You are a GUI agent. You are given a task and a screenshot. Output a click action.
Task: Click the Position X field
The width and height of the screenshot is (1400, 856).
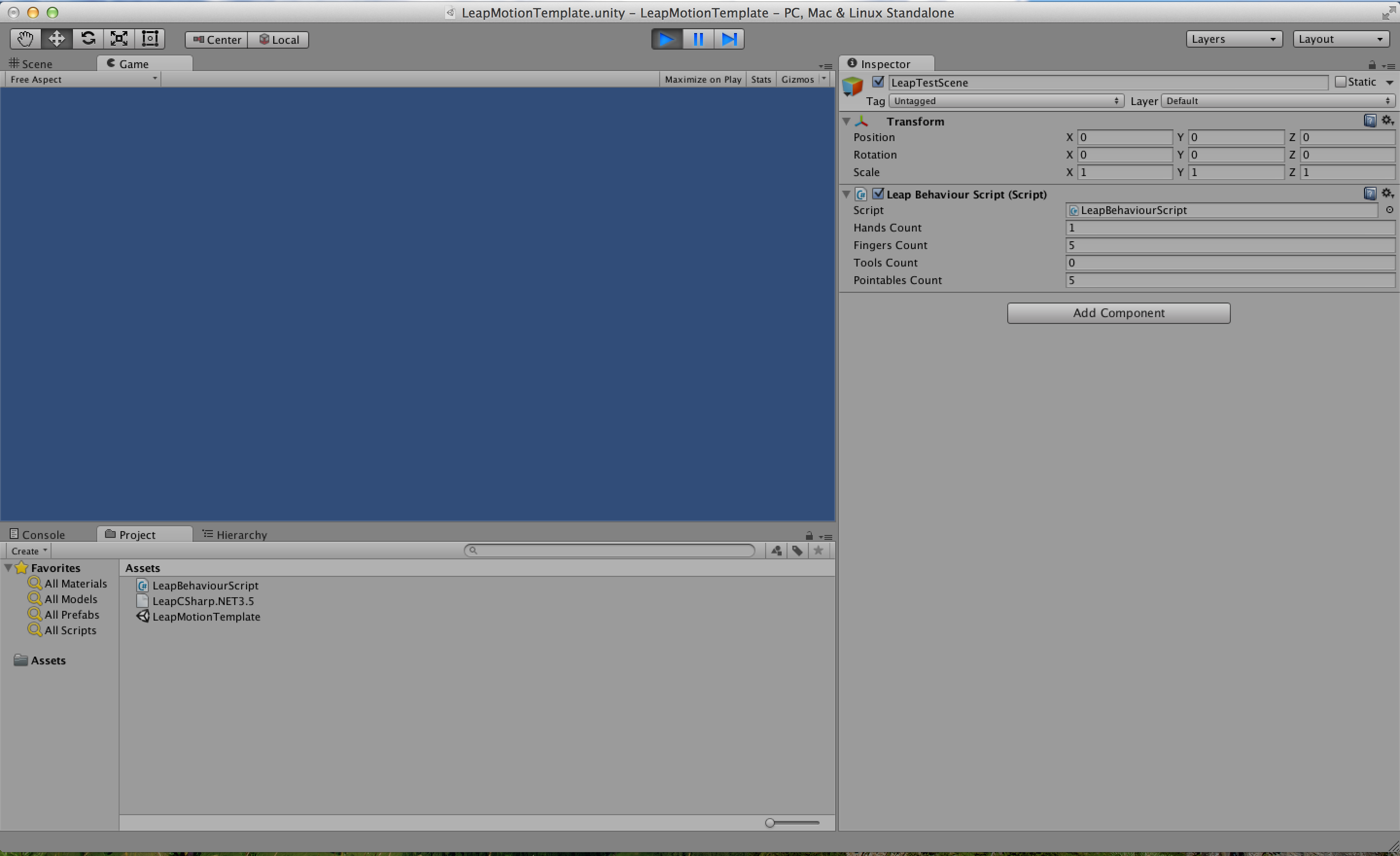point(1124,137)
